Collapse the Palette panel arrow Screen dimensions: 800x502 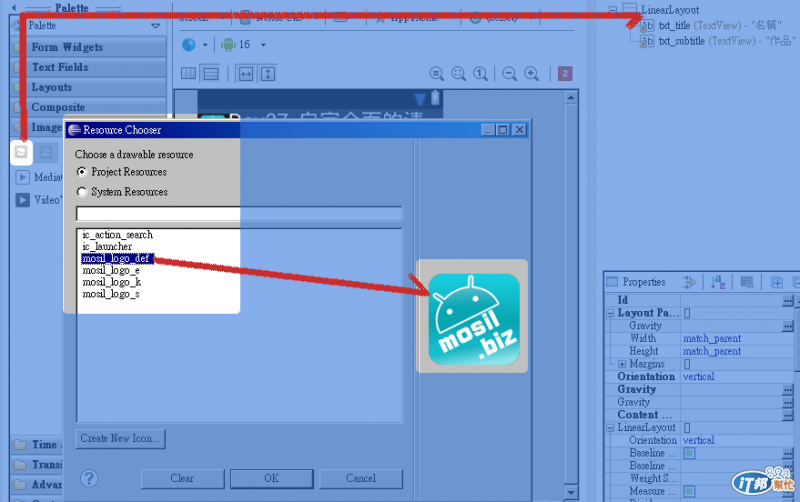click(x=14, y=7)
